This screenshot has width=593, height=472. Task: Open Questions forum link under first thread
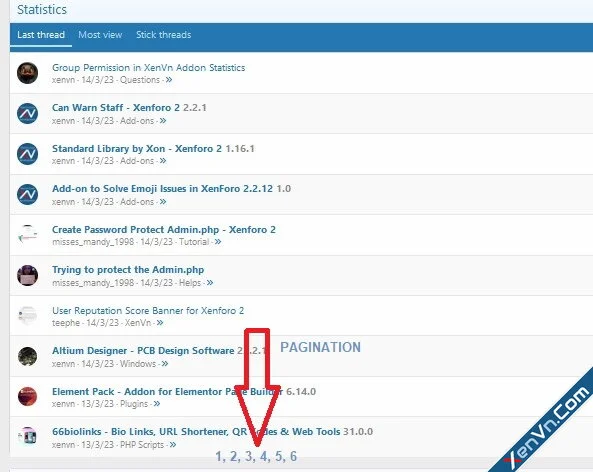[140, 80]
